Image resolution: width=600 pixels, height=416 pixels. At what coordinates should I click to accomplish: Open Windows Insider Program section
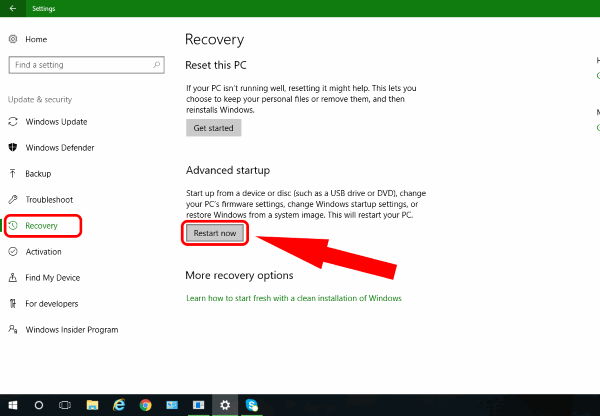[x=72, y=330]
